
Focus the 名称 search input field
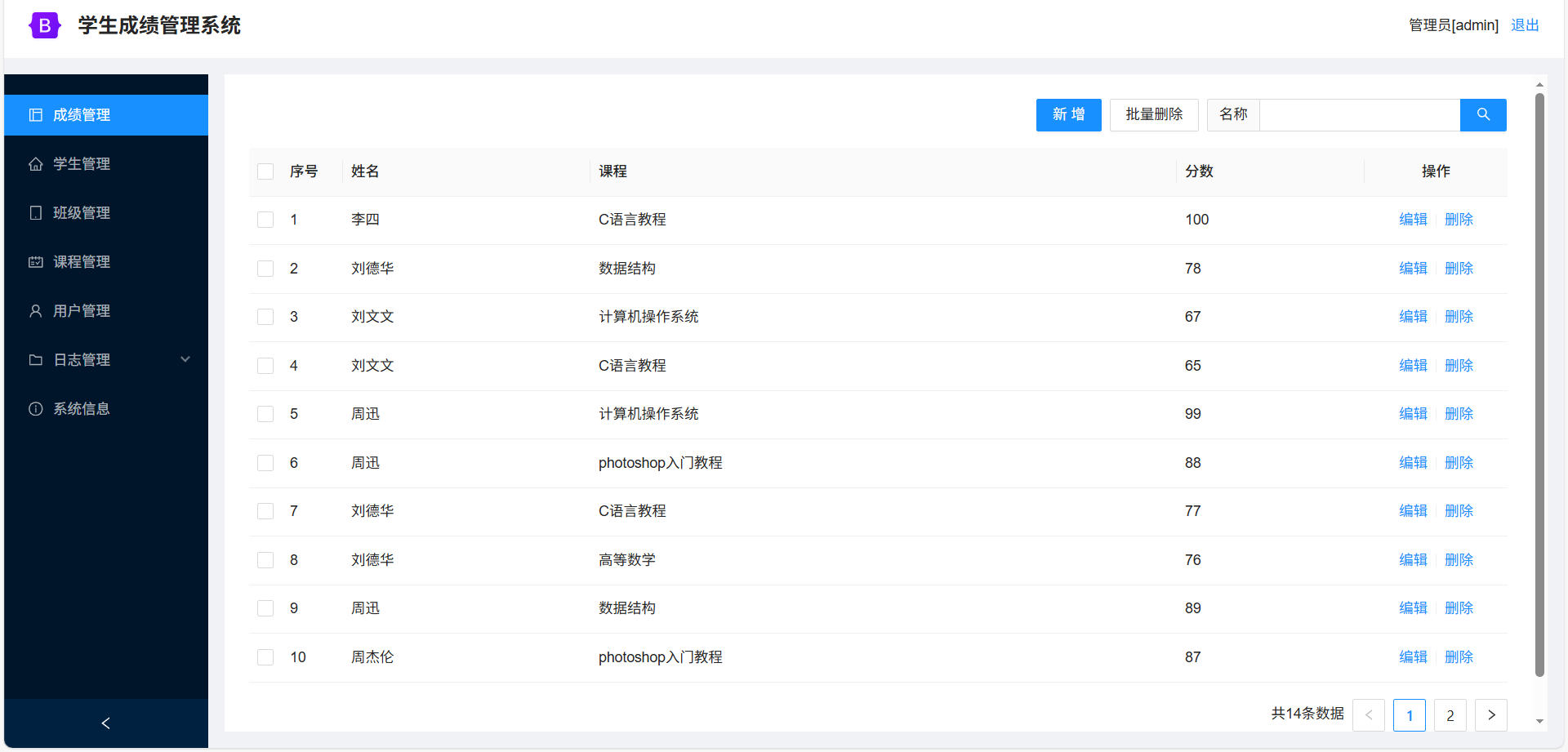(x=1360, y=115)
